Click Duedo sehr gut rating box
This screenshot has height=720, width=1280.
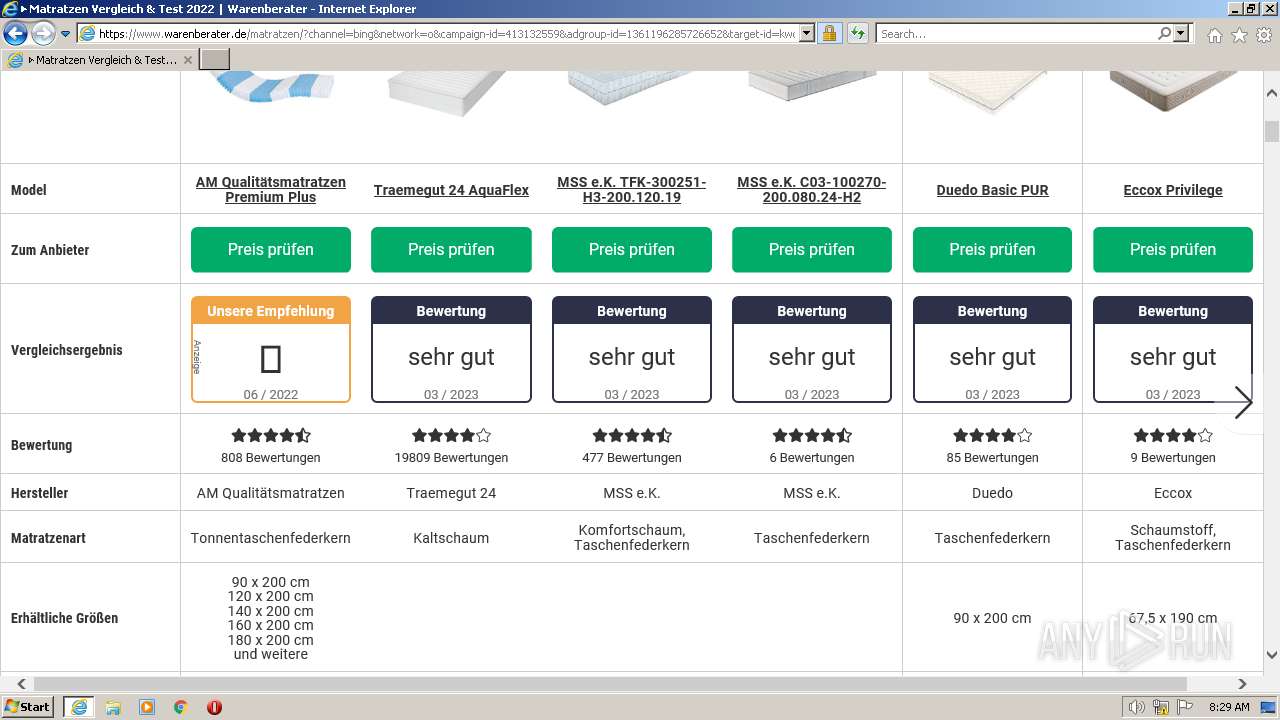coord(992,349)
